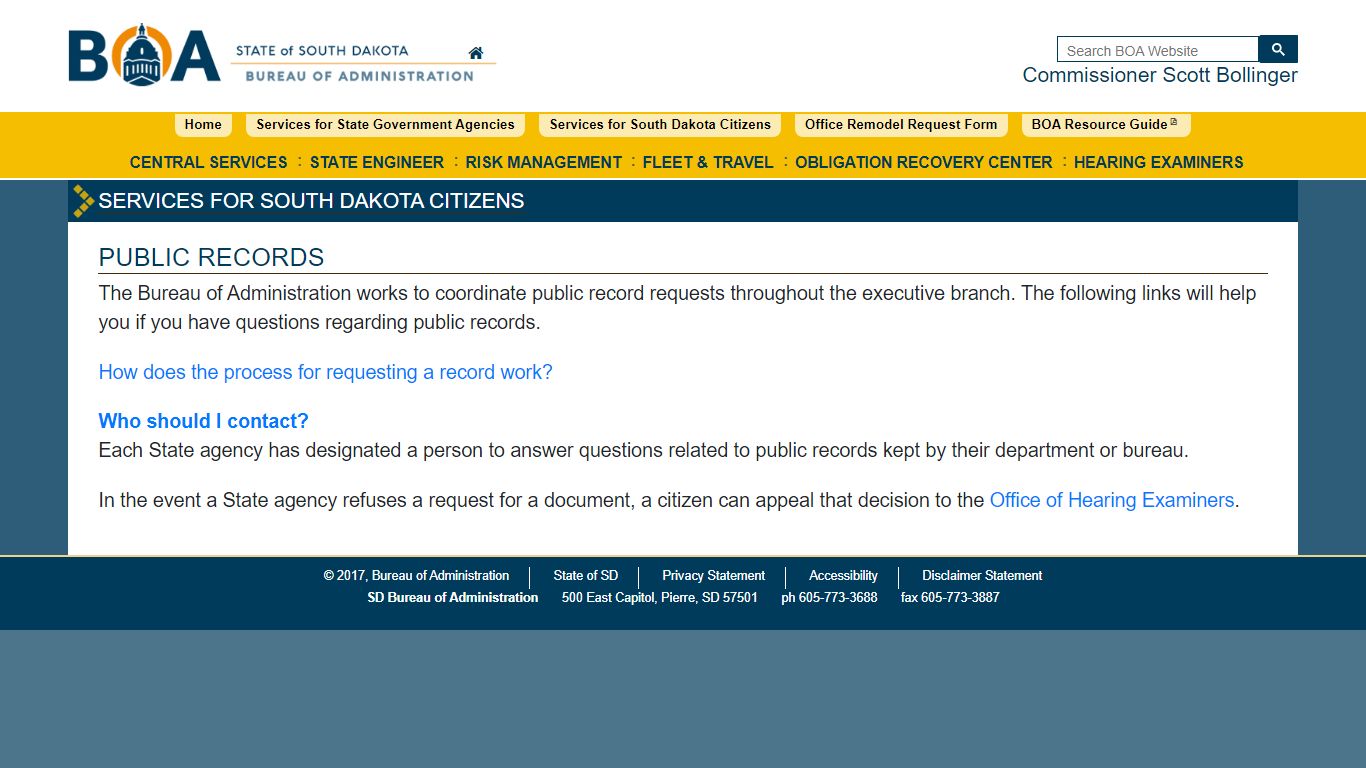Viewport: 1366px width, 768px height.
Task: Click the BOA capitol dome logo
Action: [144, 55]
